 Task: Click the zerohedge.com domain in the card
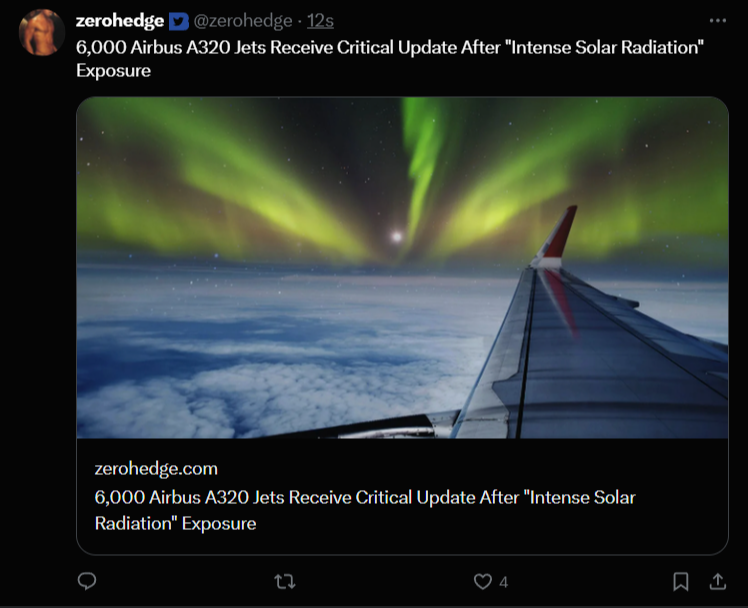pyautogui.click(x=156, y=469)
